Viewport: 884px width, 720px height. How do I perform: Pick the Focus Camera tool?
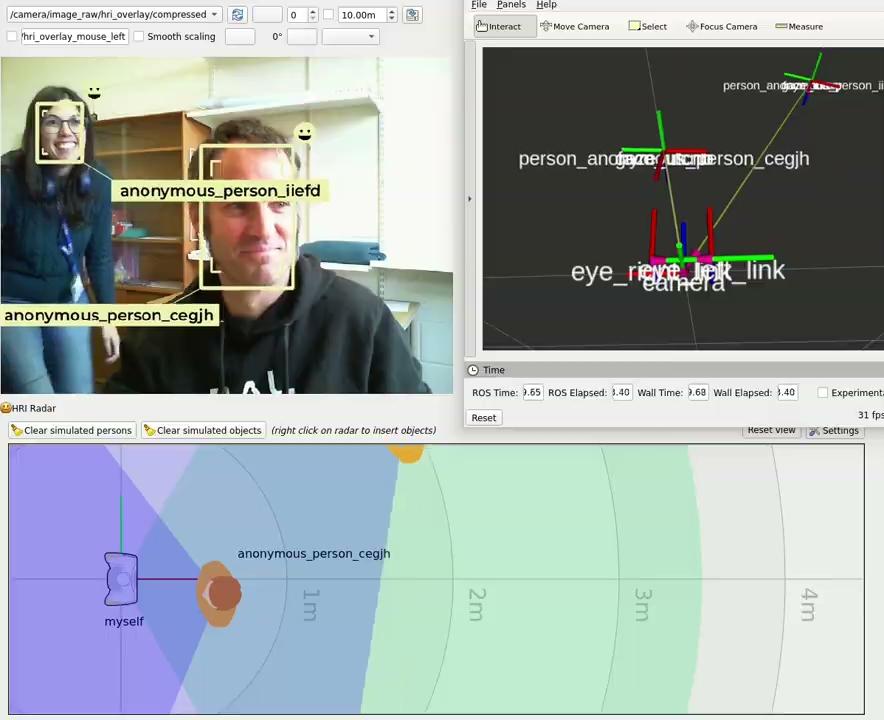coord(721,26)
